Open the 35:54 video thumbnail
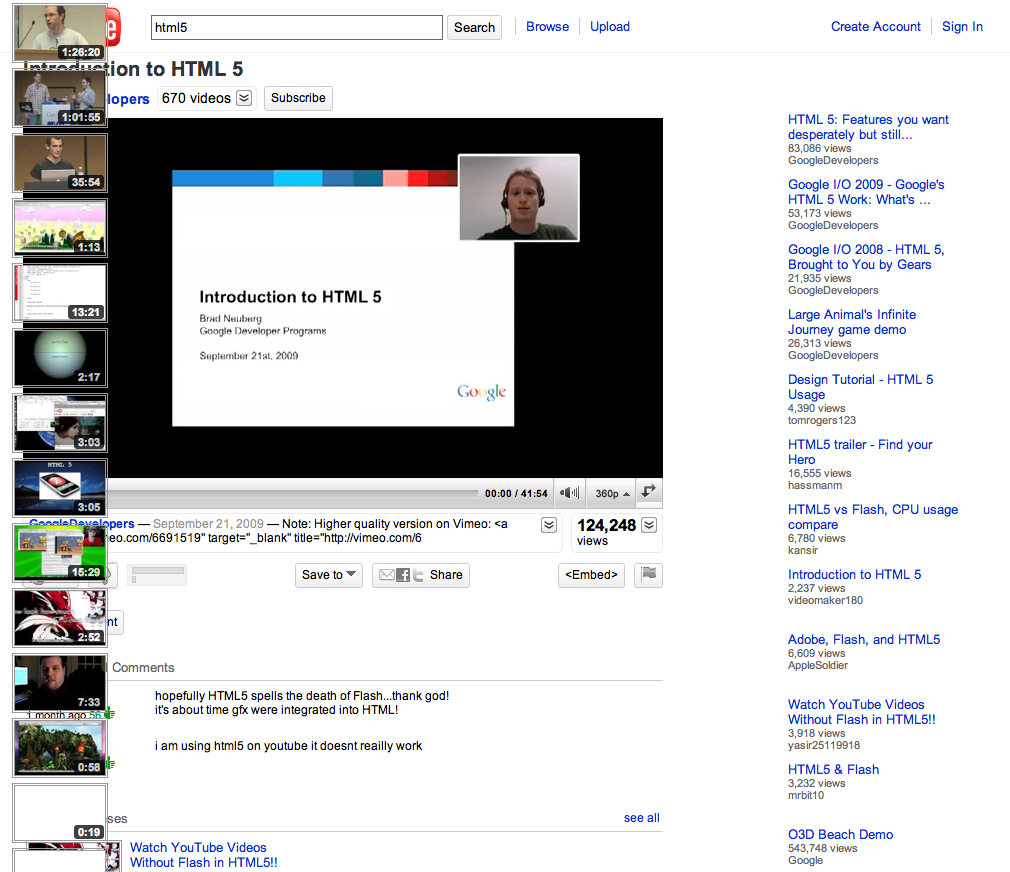This screenshot has height=872, width=1010. coord(60,163)
